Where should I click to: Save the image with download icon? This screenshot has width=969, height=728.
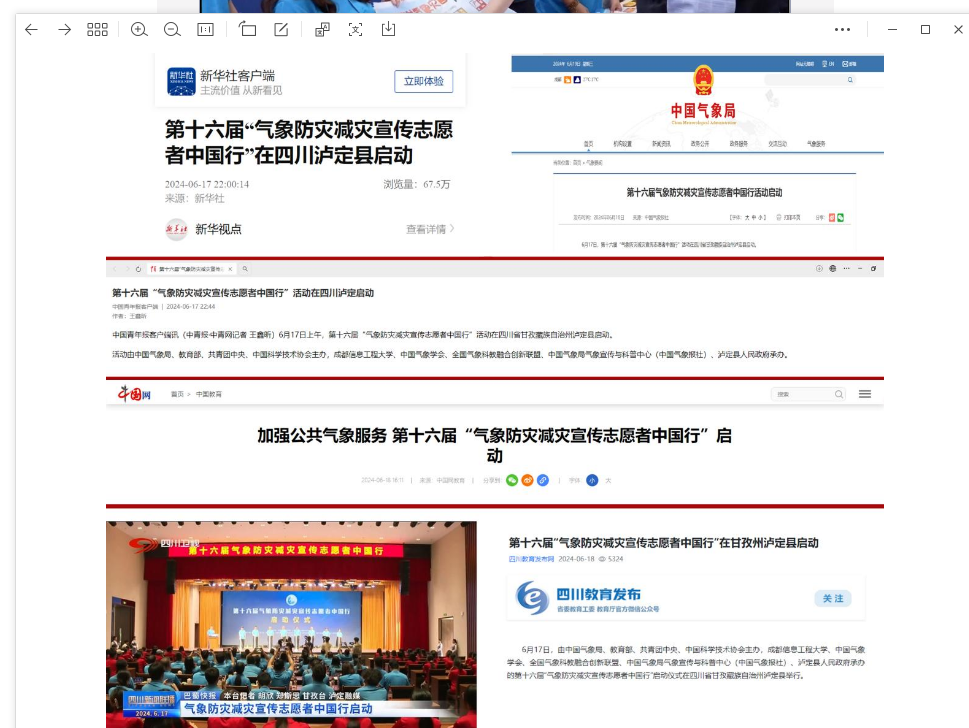tap(388, 30)
